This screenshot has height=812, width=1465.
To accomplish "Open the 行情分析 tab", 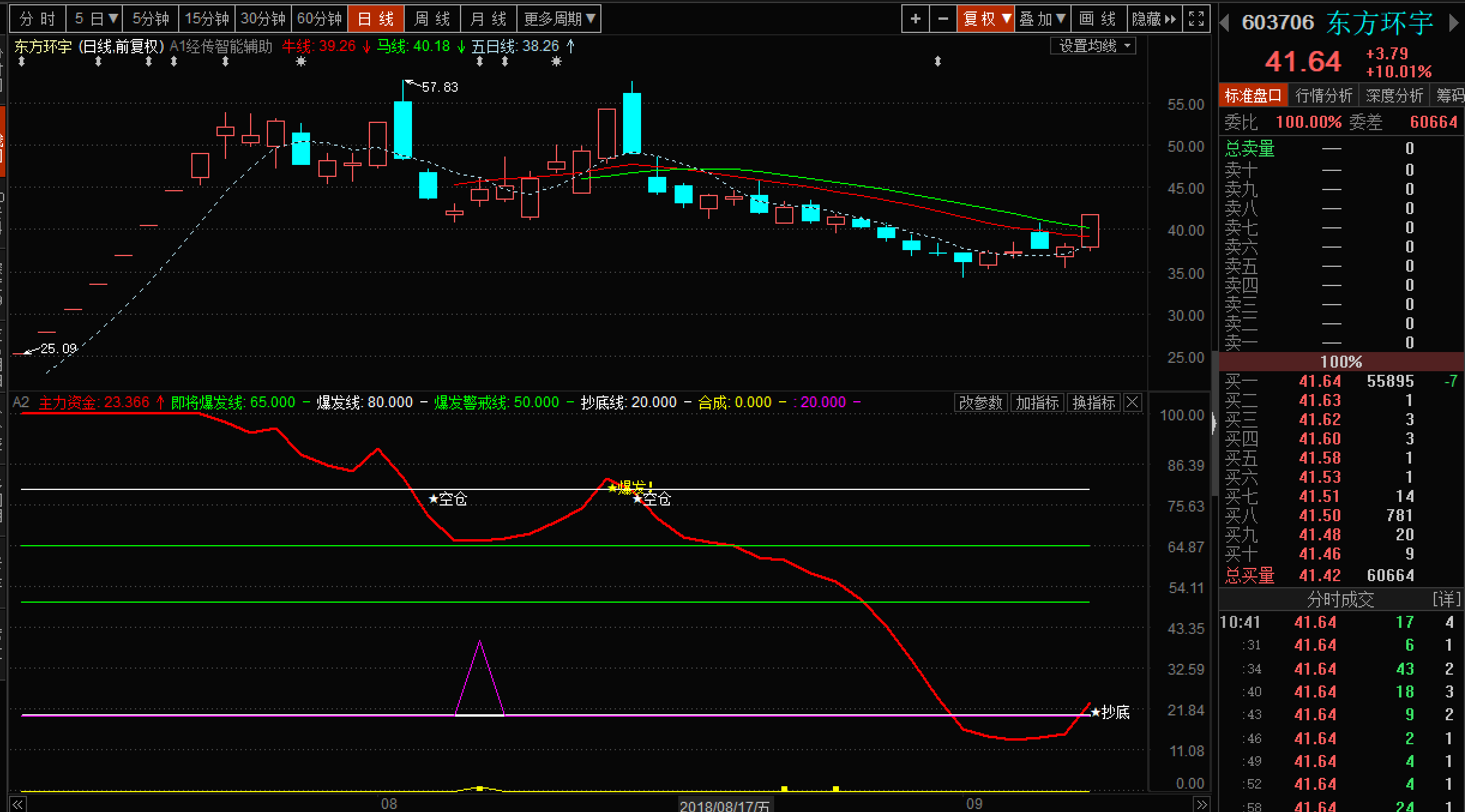I will point(1323,95).
